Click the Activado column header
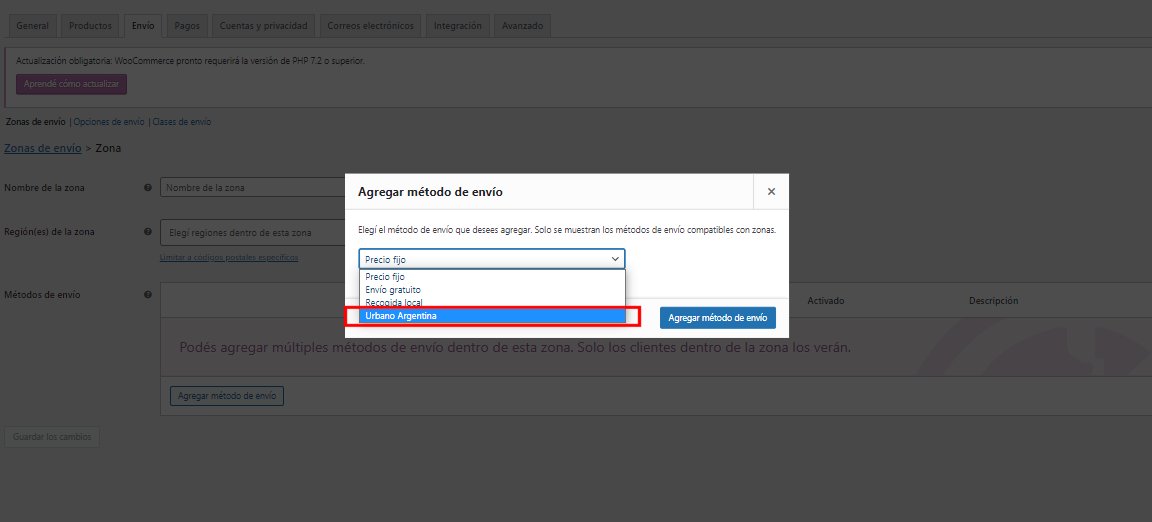Screen dimensions: 1152x522 (x=826, y=301)
